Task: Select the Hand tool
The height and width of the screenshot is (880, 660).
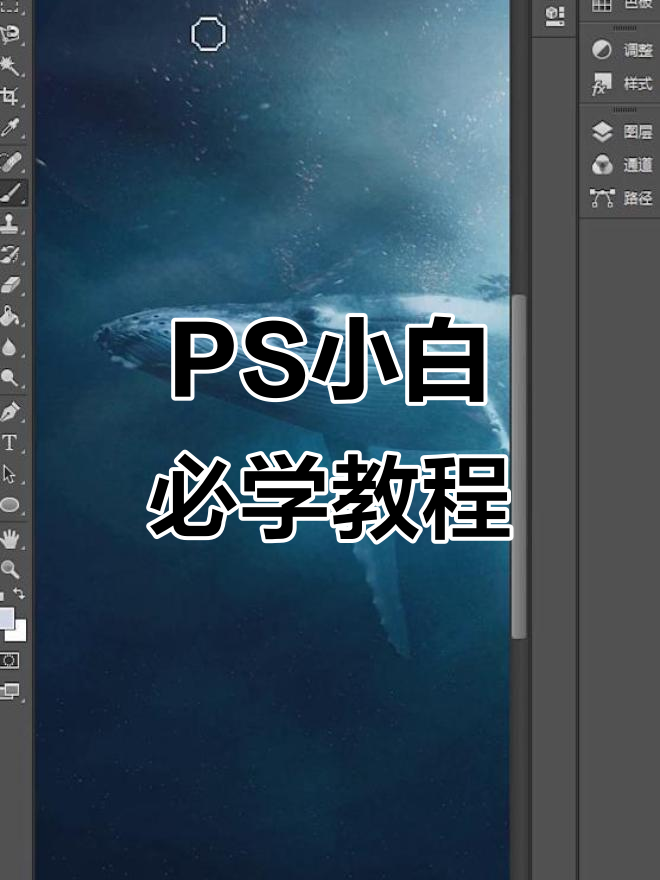Action: pyautogui.click(x=10, y=539)
